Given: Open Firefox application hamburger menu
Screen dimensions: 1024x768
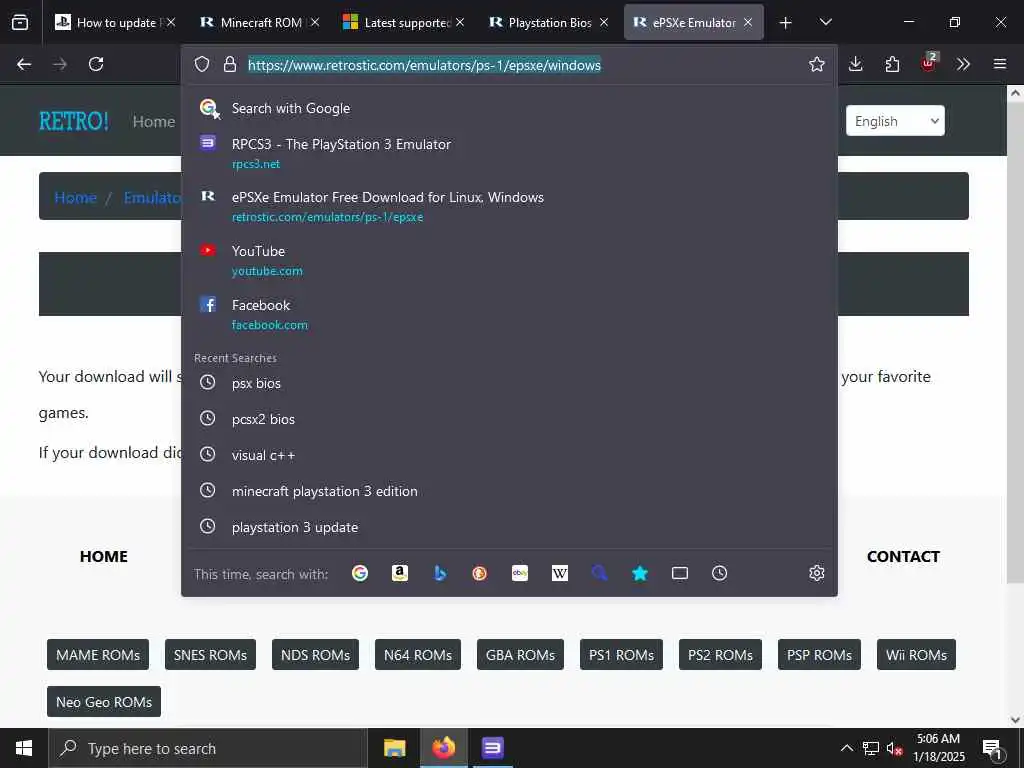Looking at the screenshot, I should click(x=1000, y=64).
